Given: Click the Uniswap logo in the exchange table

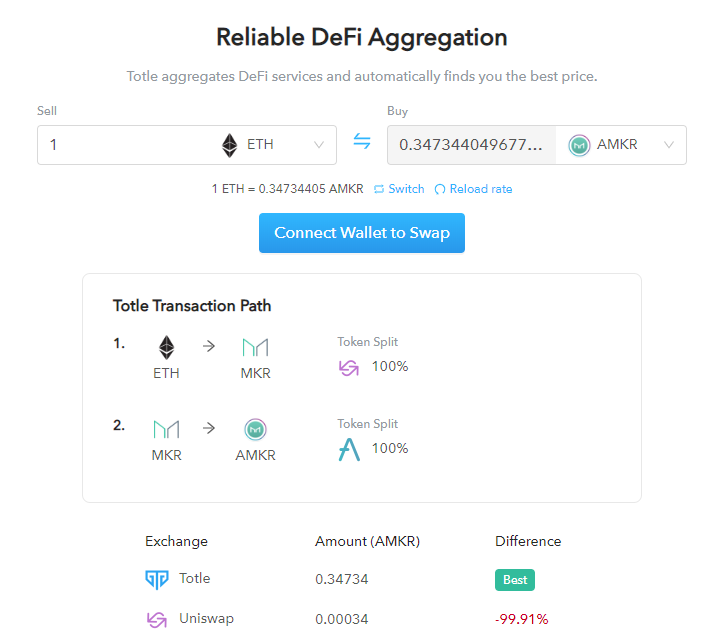Looking at the screenshot, I should click(157, 620).
